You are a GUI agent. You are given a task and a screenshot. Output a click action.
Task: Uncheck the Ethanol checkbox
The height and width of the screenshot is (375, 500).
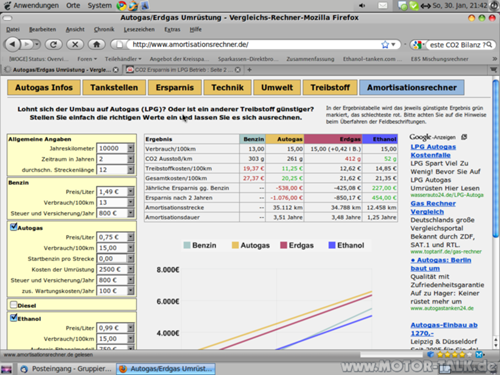(14, 318)
